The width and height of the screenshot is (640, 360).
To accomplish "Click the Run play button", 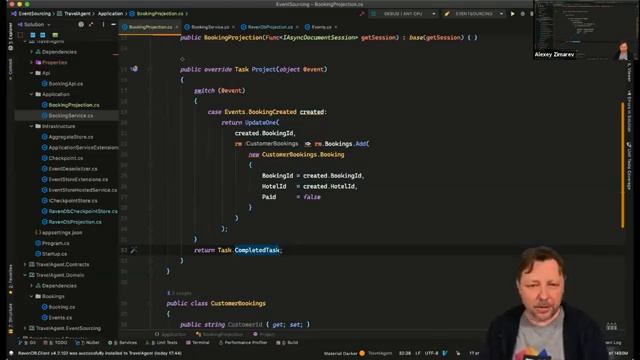I will [513, 13].
